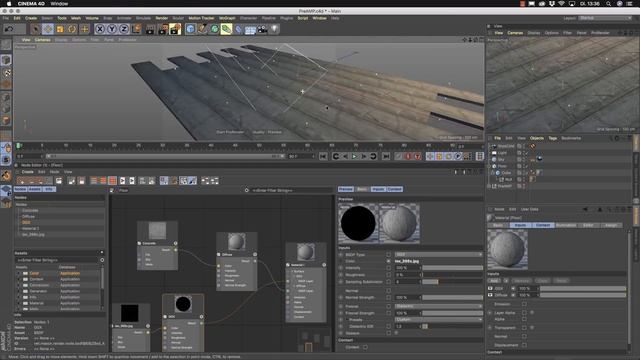Add a Light object from toolbar
The width and height of the screenshot is (640, 360).
[275, 29]
